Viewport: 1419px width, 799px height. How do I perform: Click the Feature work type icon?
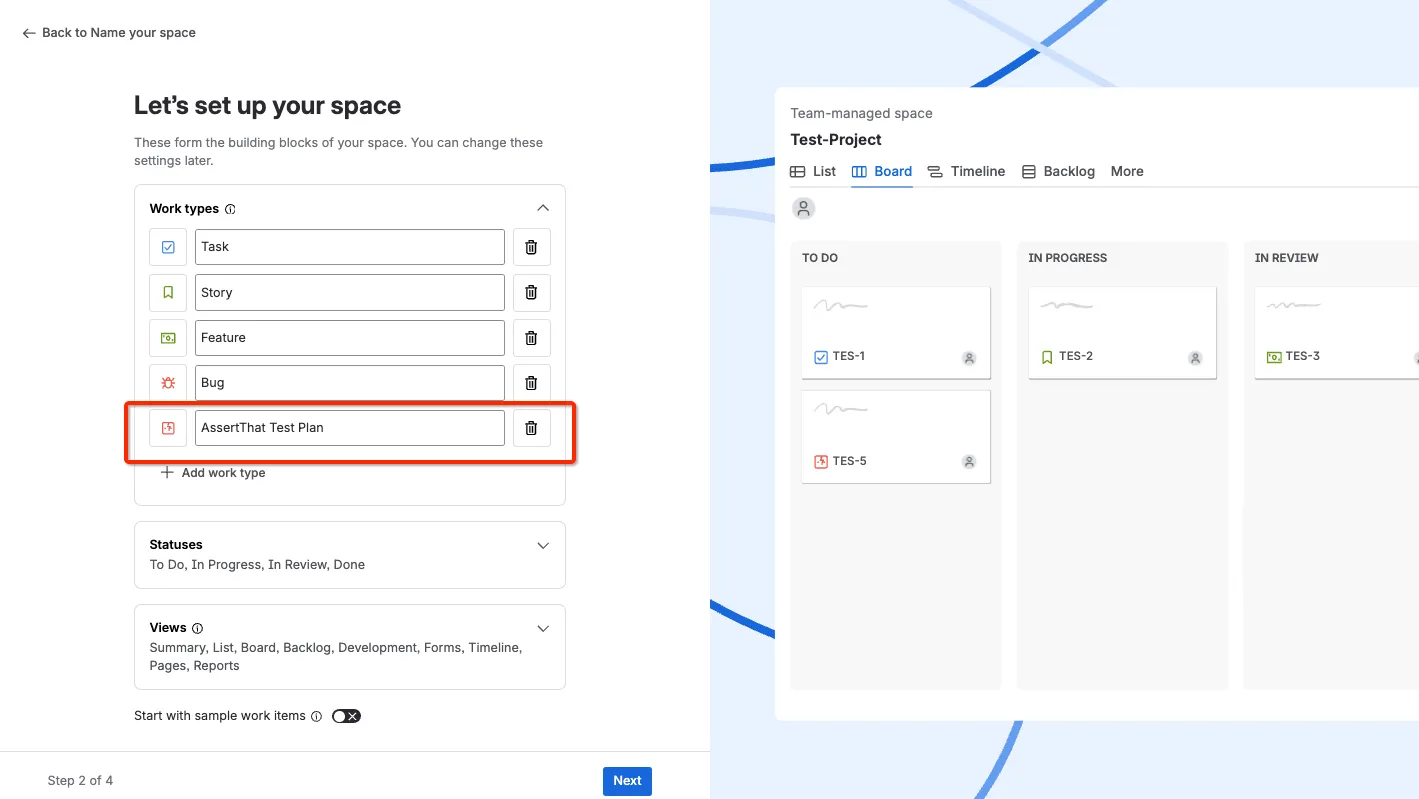pyautogui.click(x=168, y=338)
